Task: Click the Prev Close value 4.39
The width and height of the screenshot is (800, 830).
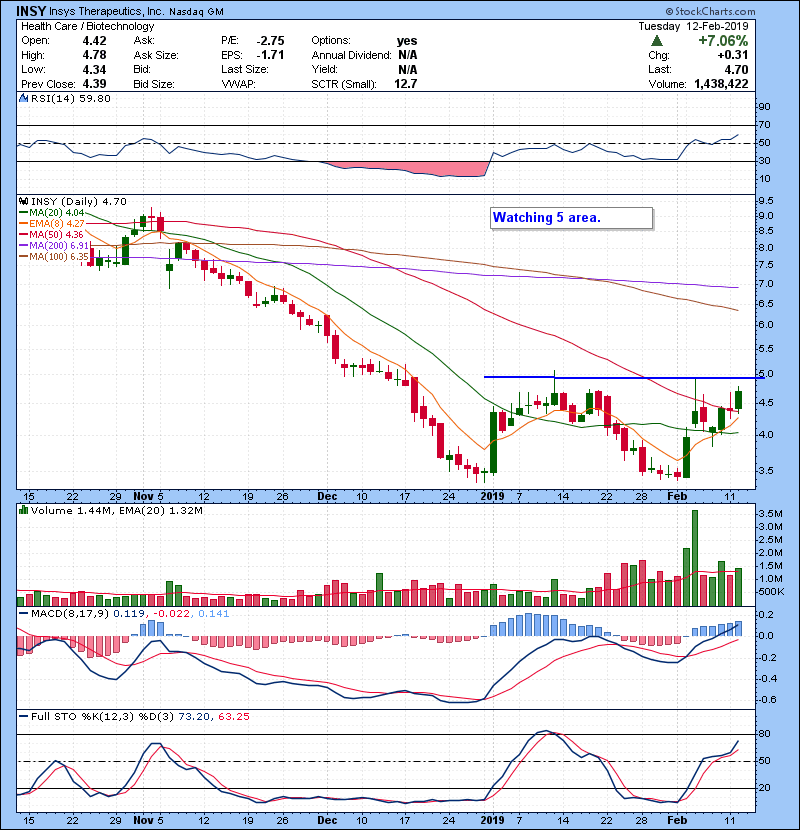Action: pos(94,84)
